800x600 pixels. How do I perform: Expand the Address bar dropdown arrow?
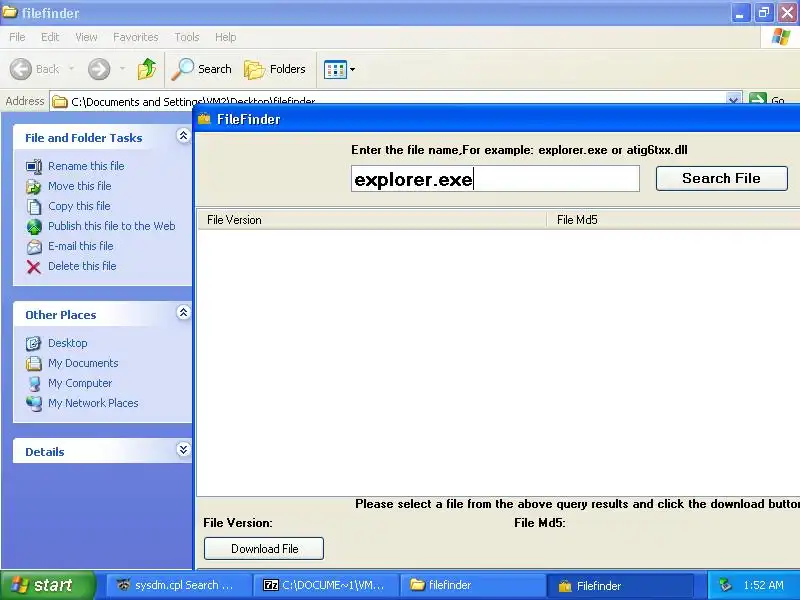pyautogui.click(x=733, y=99)
